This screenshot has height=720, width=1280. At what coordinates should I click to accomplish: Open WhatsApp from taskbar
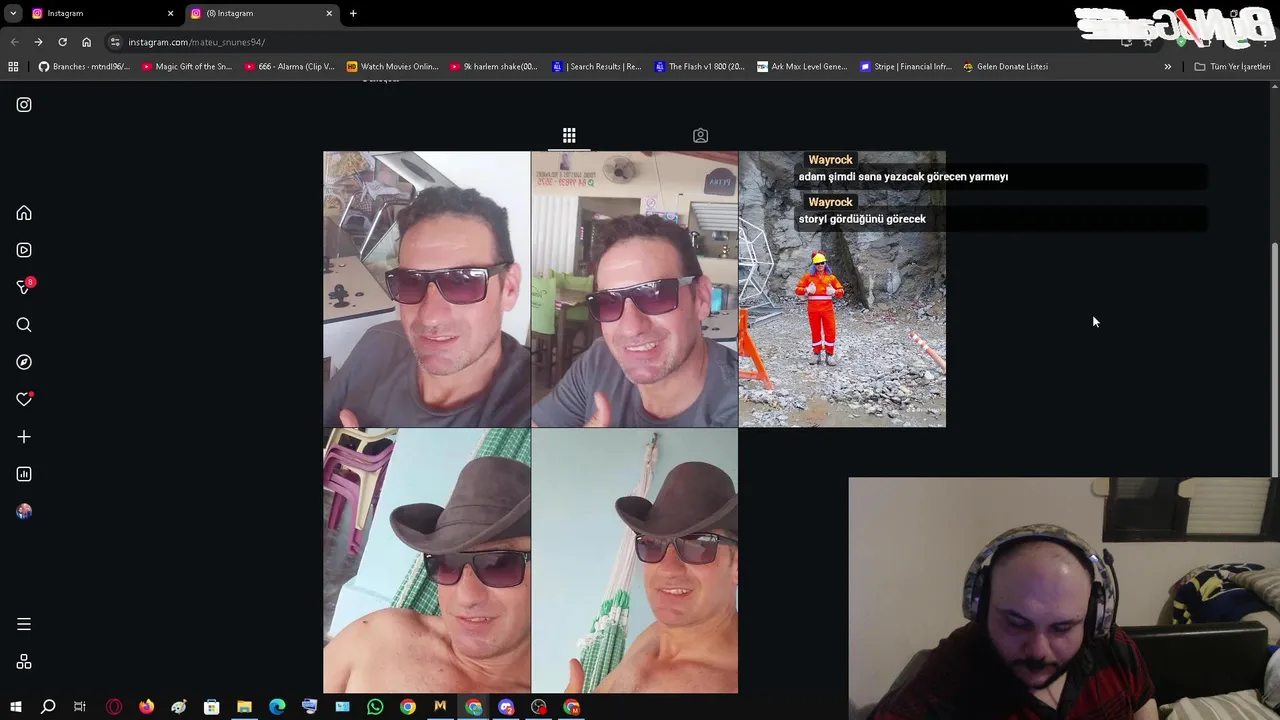coord(375,707)
